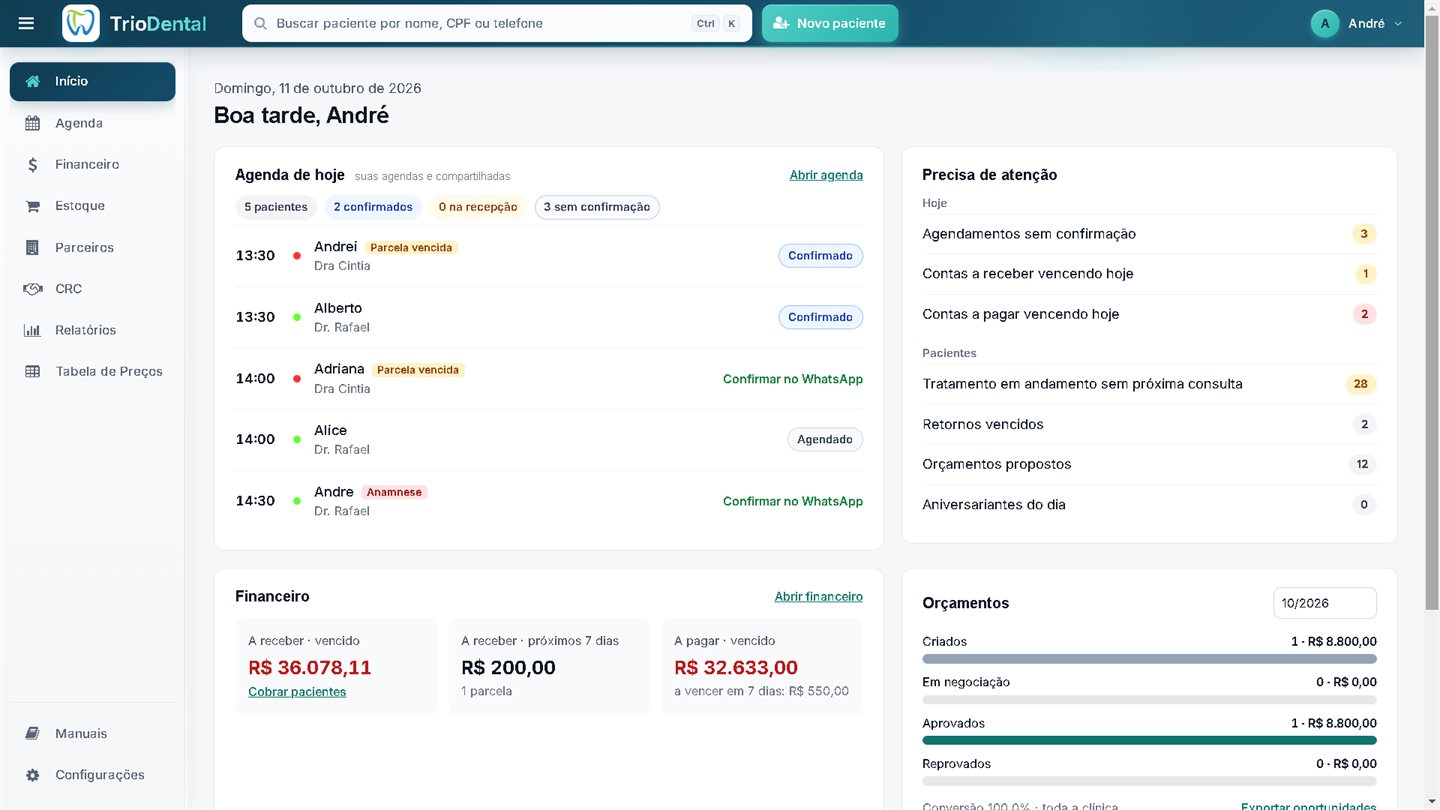Viewport: 1440px width, 810px height.
Task: Click Cobrar pacientes link
Action: 297,691
